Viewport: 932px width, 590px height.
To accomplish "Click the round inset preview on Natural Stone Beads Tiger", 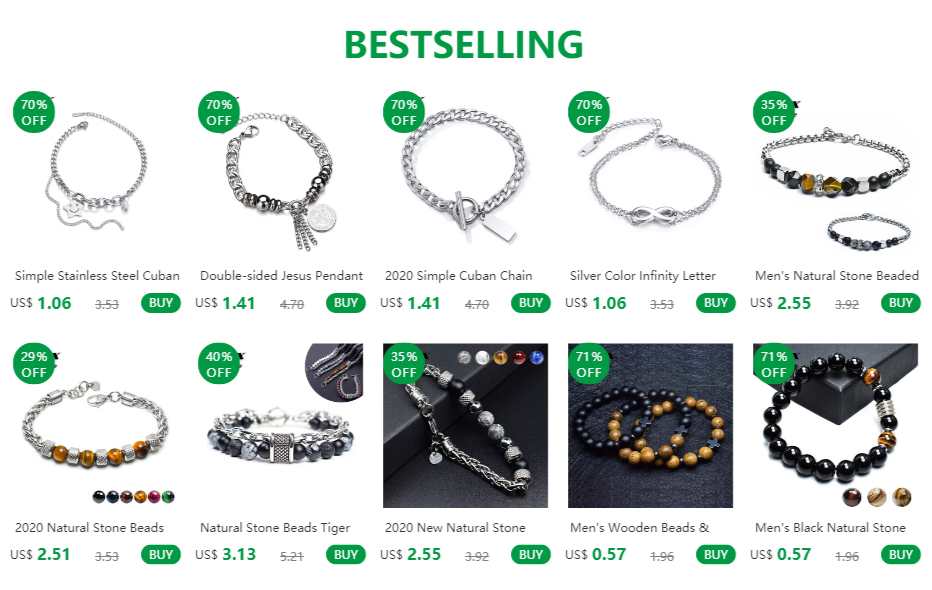I will [335, 370].
